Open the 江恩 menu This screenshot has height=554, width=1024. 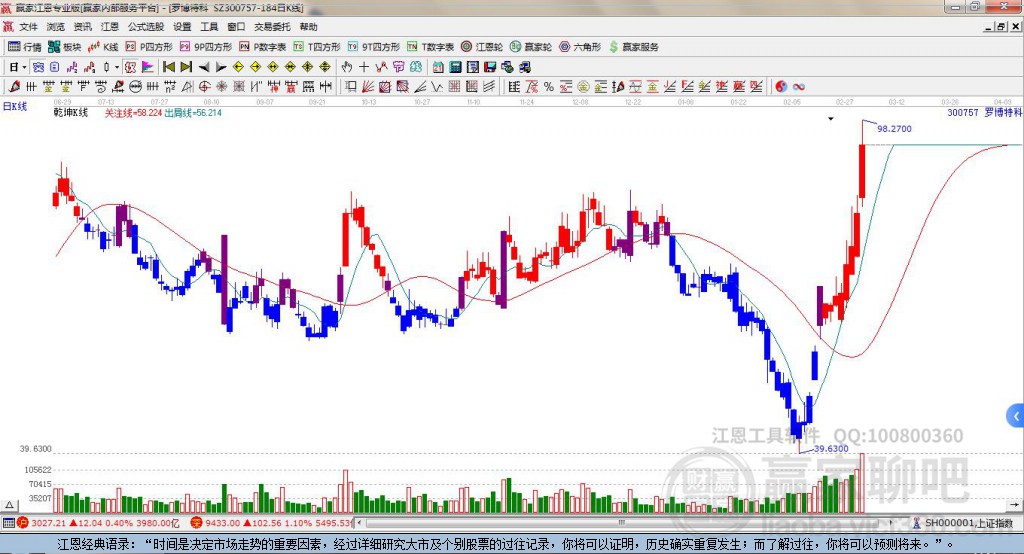click(110, 27)
